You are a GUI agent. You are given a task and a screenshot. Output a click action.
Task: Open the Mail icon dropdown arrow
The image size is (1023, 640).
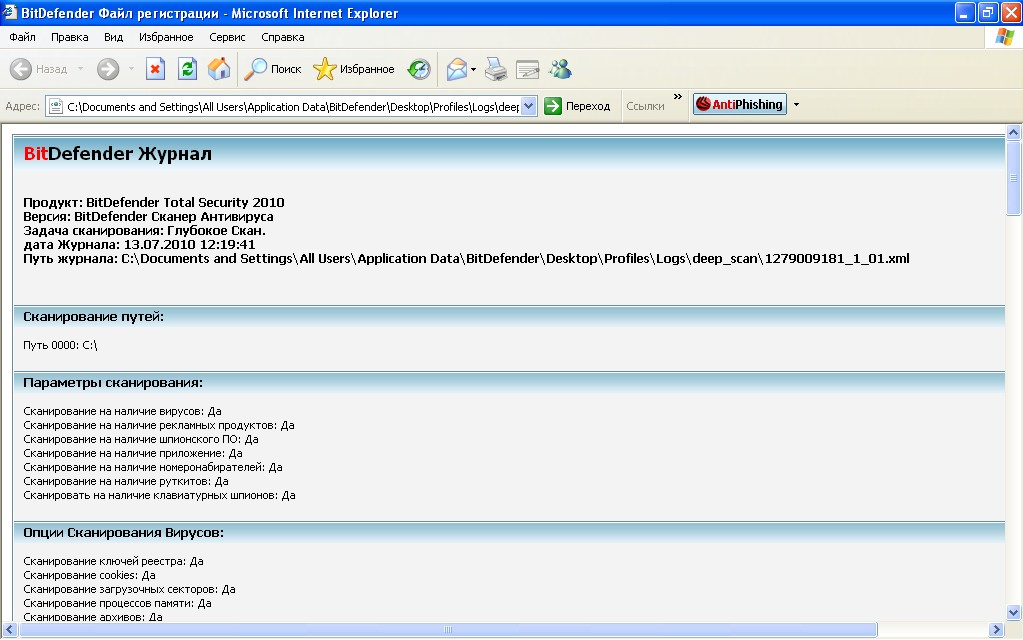click(x=473, y=69)
